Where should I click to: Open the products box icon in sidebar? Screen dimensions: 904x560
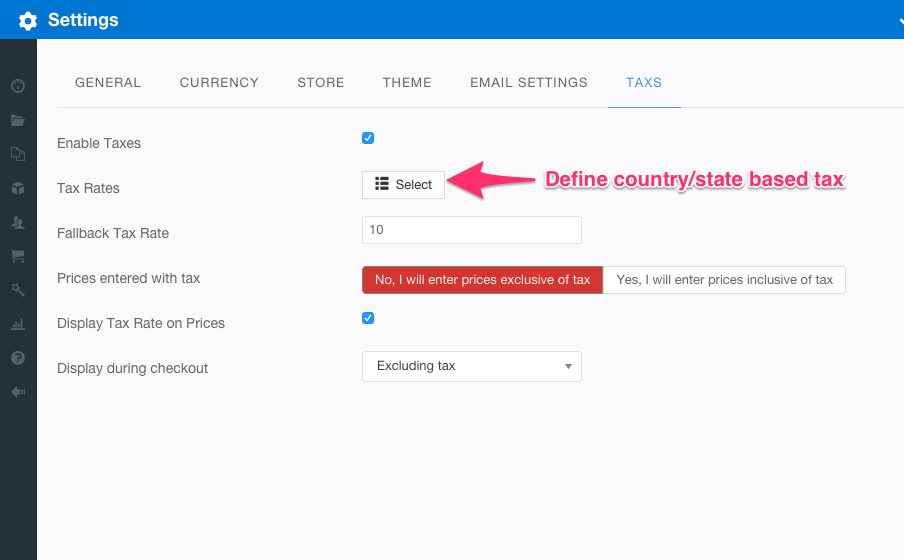pos(18,188)
